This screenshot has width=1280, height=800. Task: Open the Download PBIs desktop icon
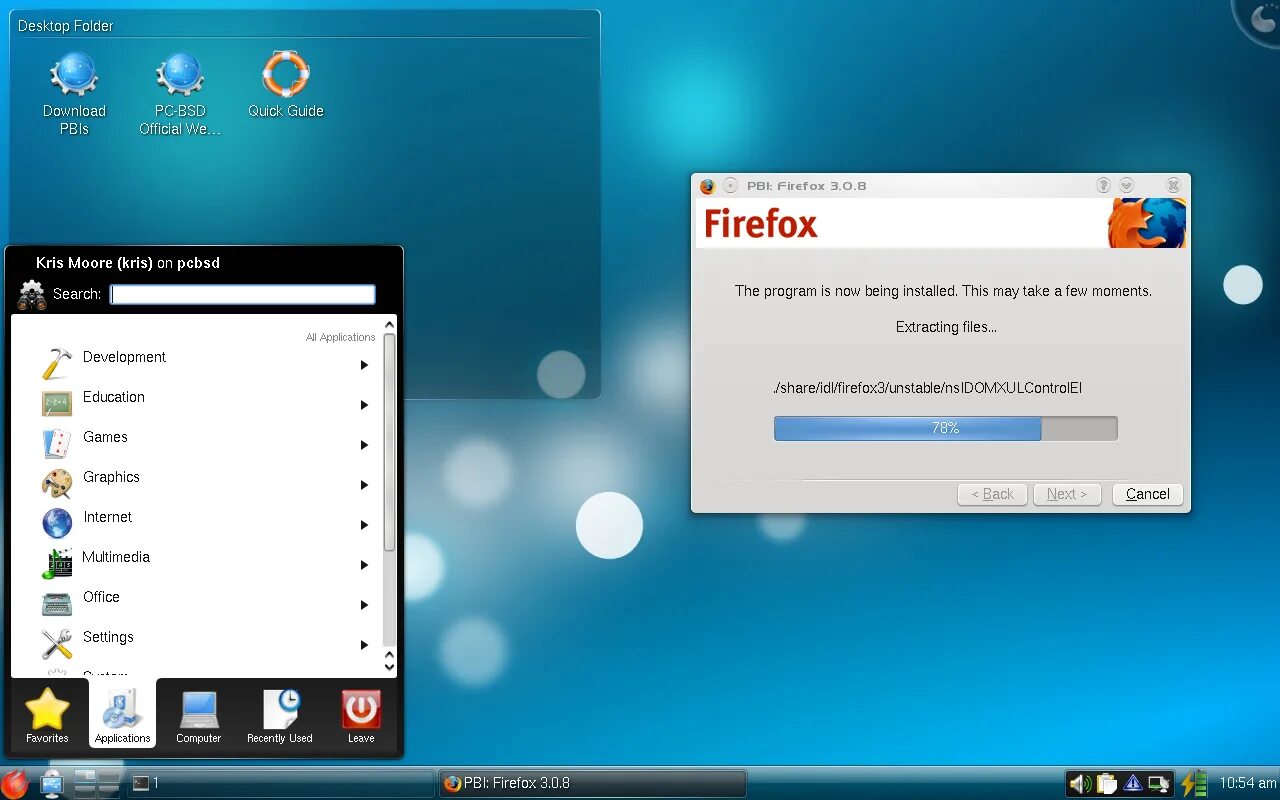(74, 93)
